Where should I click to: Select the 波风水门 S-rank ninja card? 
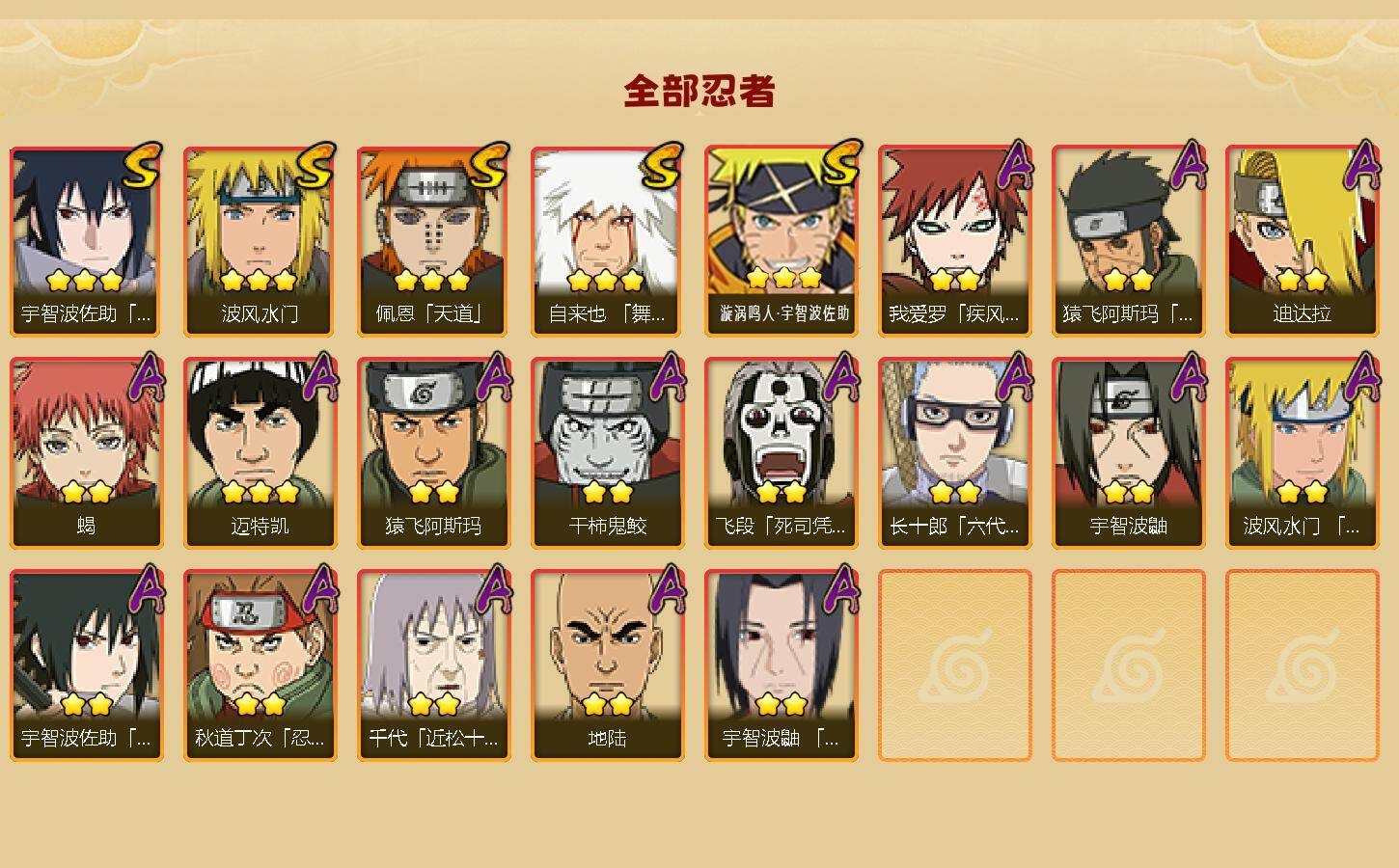tap(260, 240)
